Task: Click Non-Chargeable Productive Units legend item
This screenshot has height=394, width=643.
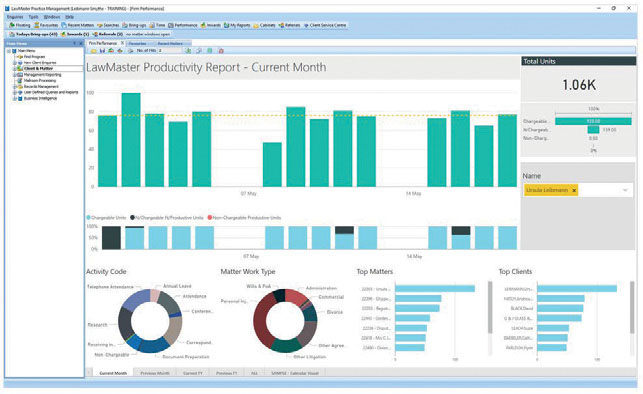Action: click(244, 218)
